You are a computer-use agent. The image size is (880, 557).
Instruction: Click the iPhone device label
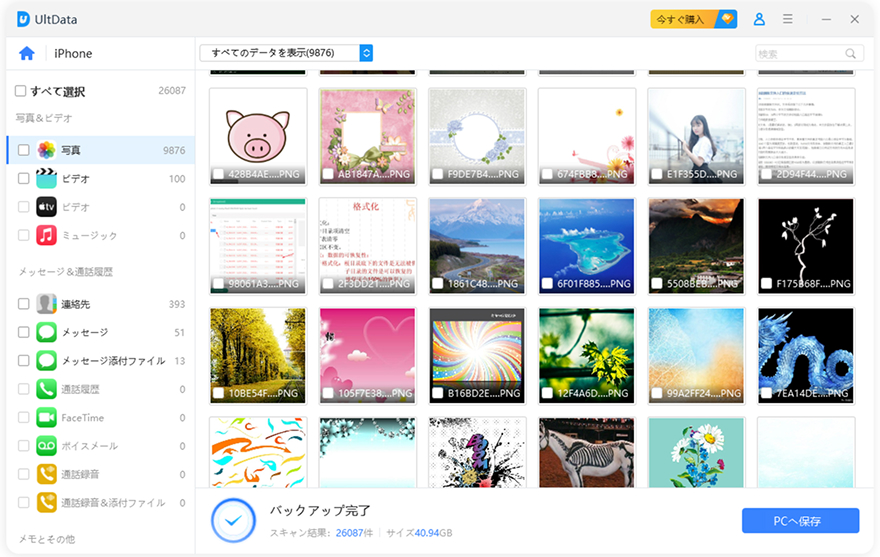[x=73, y=53]
